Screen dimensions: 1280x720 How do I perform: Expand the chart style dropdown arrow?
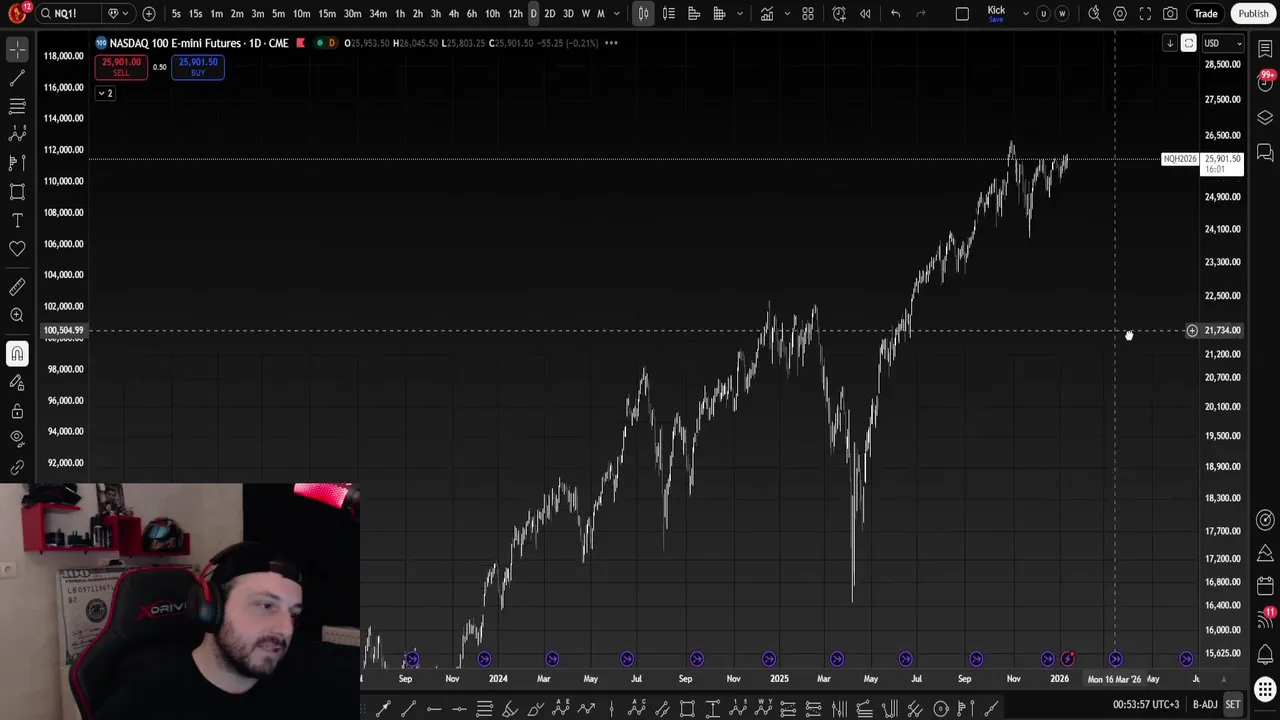tap(741, 14)
